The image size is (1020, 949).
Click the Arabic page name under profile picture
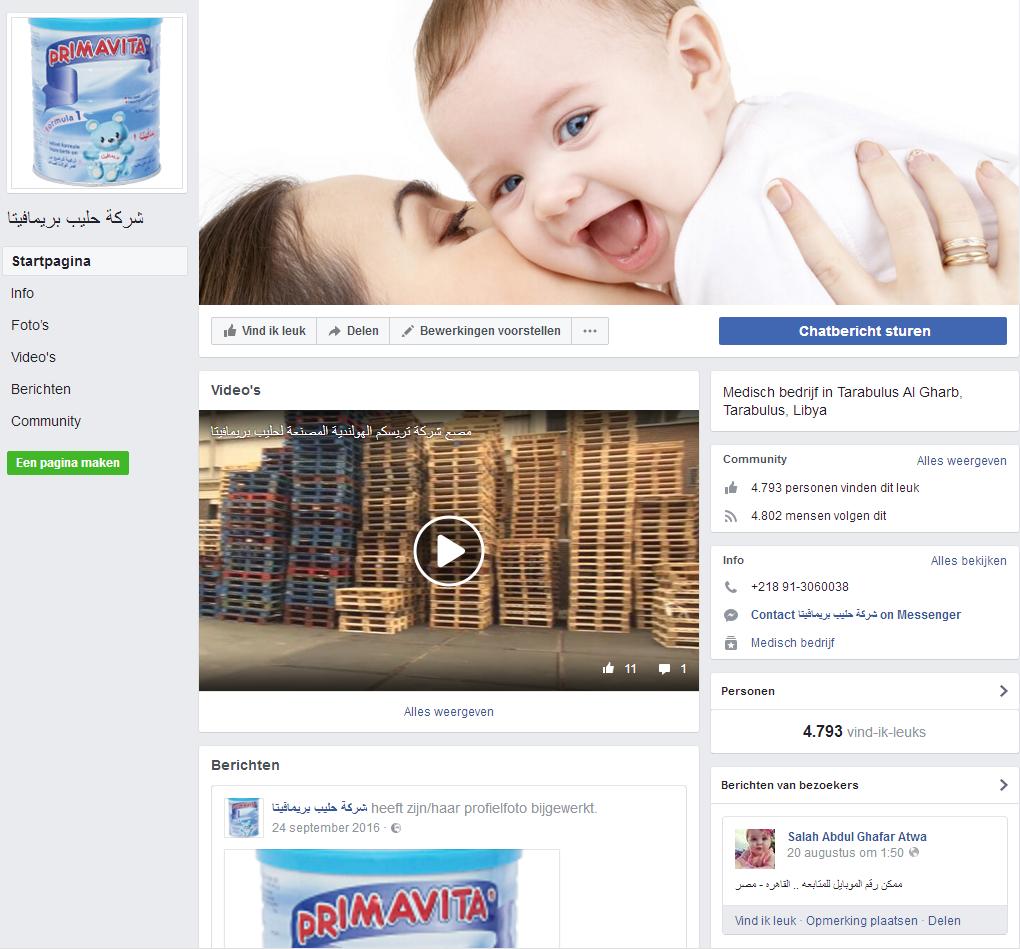pos(75,218)
